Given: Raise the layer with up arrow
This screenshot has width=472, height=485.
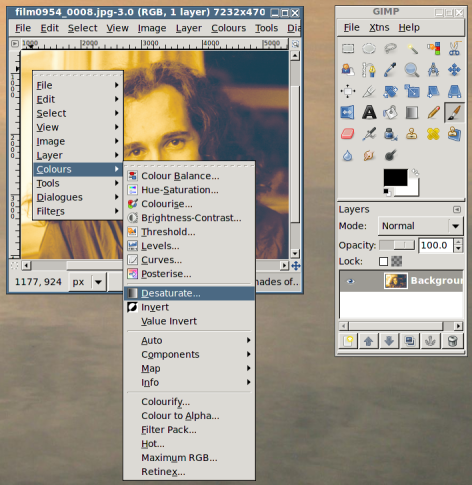Looking at the screenshot, I should click(x=369, y=341).
